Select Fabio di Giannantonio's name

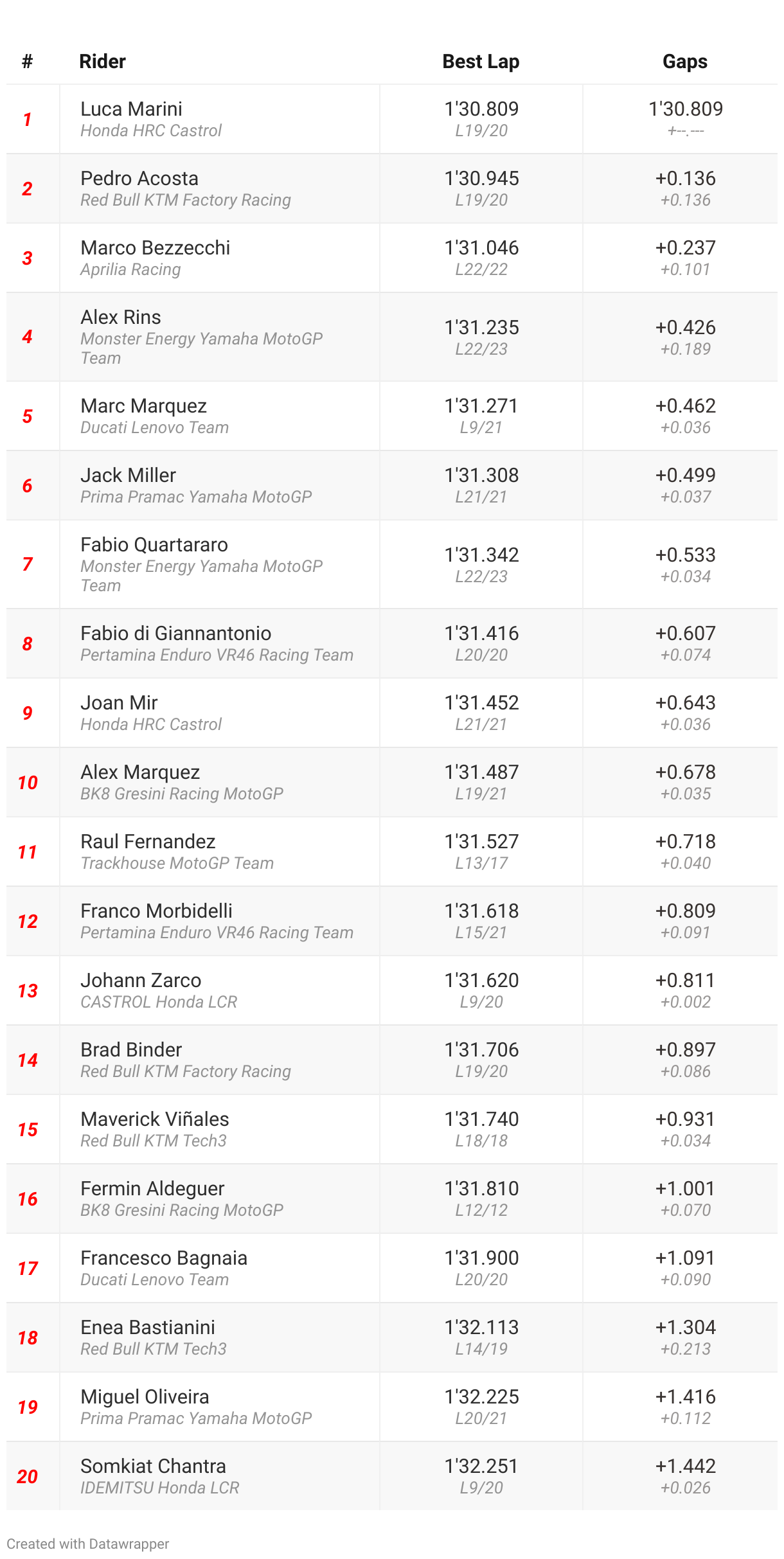175,634
